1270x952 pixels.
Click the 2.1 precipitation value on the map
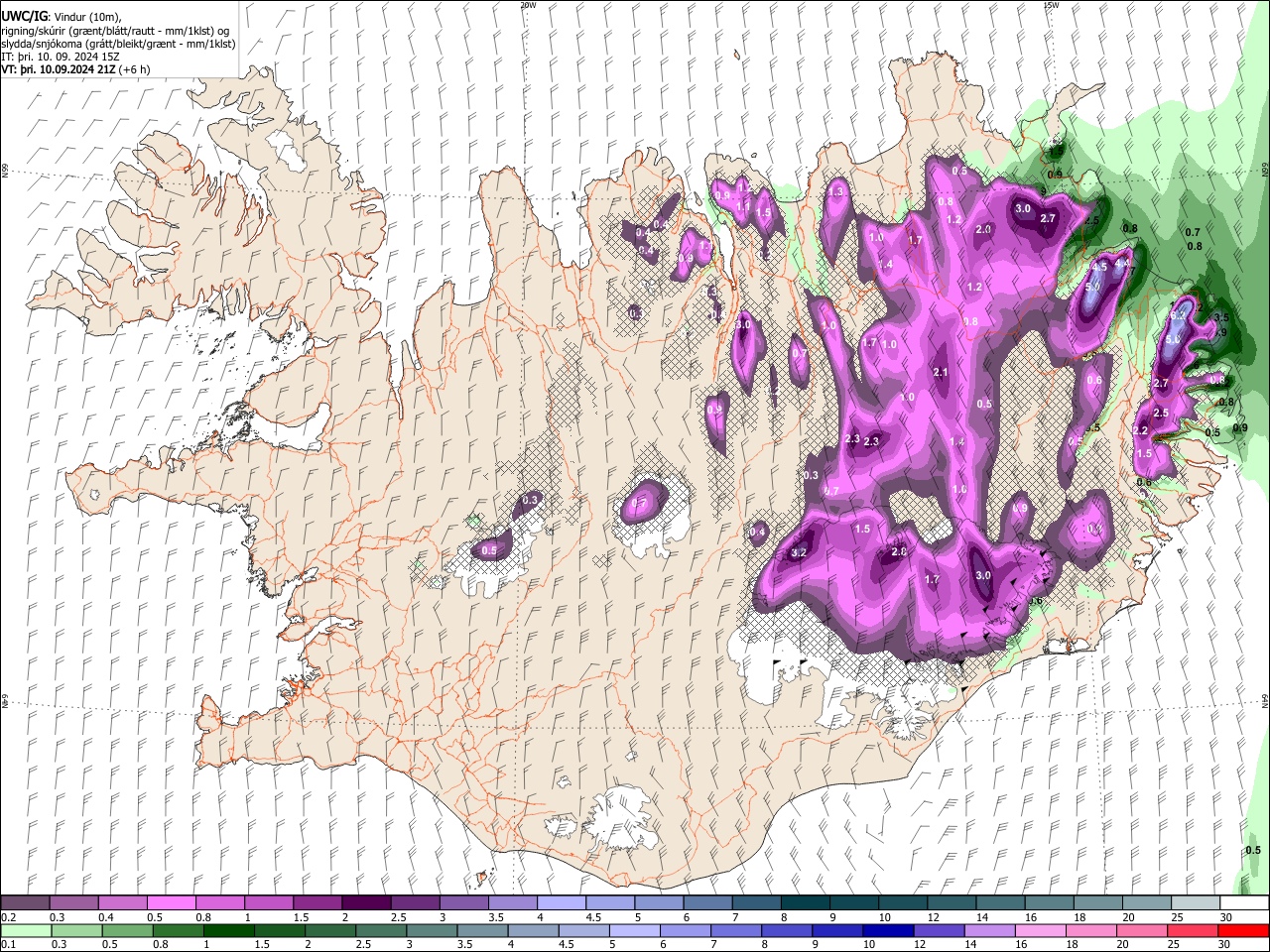(942, 373)
